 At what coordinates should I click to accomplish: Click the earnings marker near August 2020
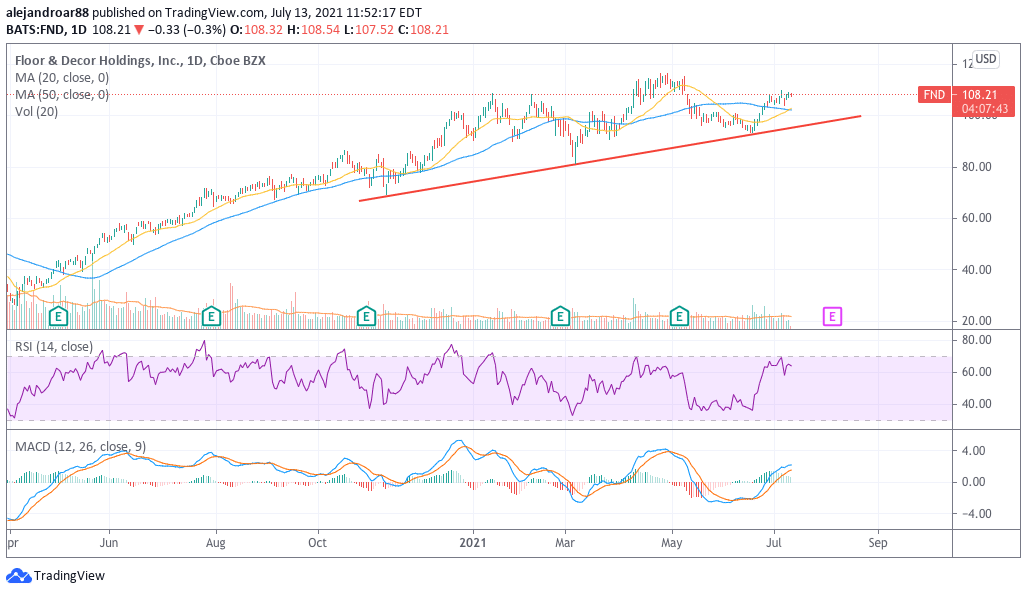coord(211,317)
